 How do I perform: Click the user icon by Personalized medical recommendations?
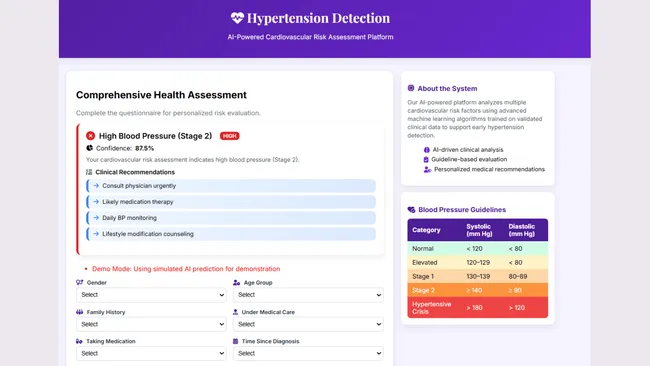(427, 170)
